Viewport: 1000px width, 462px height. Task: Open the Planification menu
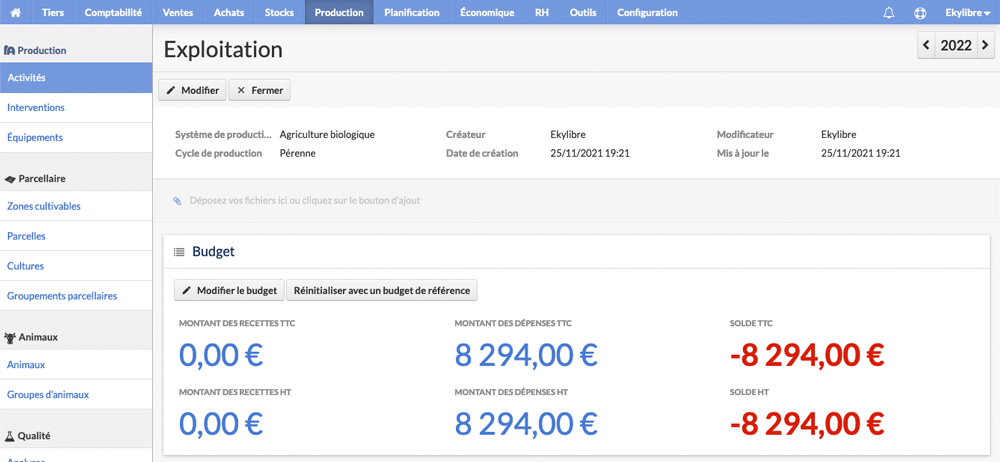tap(411, 12)
